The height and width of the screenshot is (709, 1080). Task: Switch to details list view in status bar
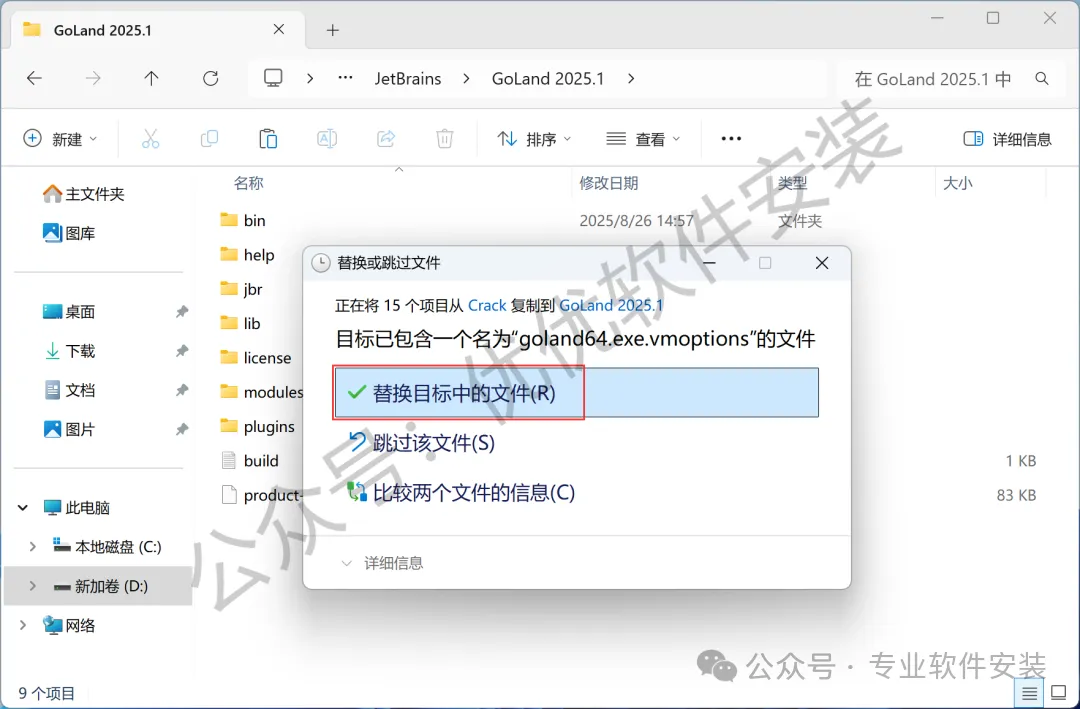tap(1029, 692)
